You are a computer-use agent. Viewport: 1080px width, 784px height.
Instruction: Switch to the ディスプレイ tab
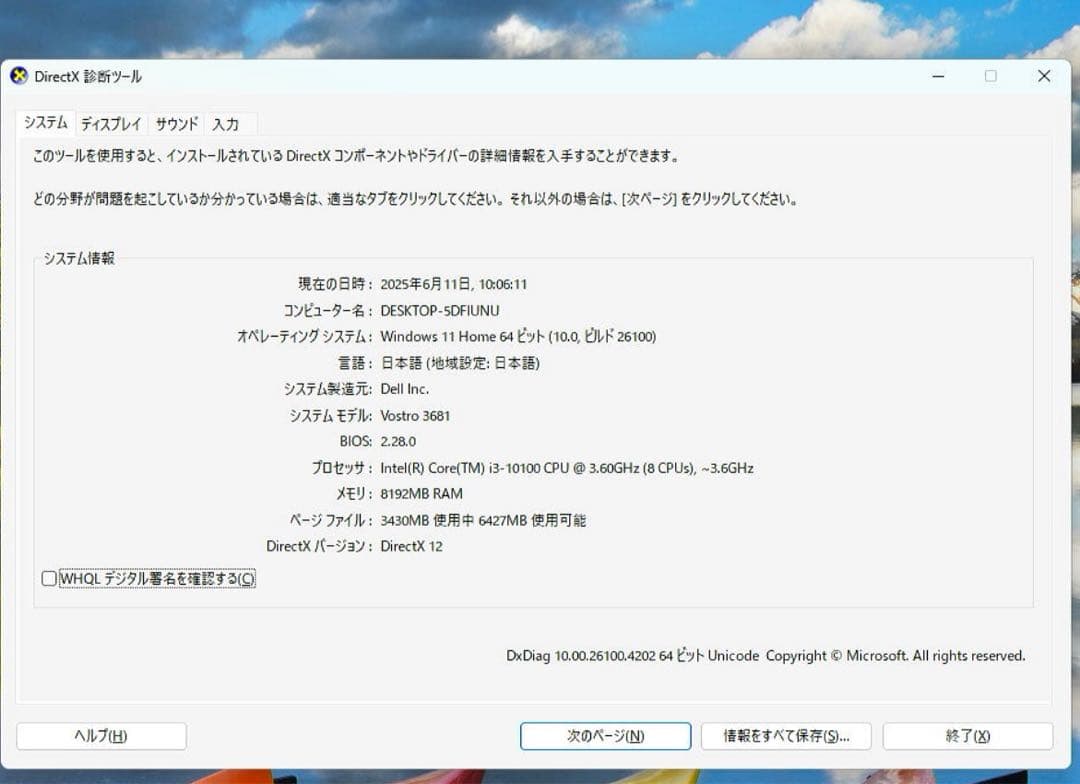point(109,124)
